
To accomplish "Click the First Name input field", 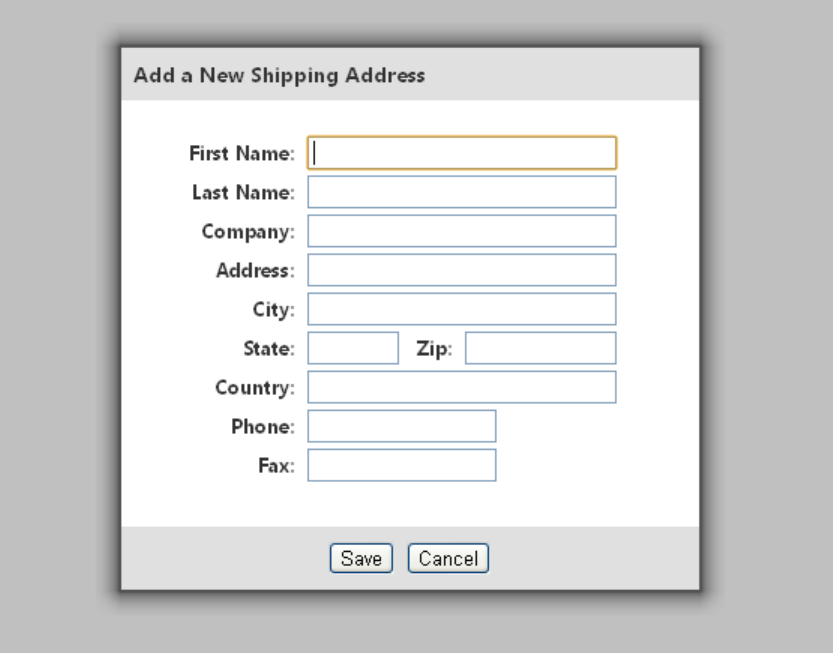I will (x=461, y=153).
